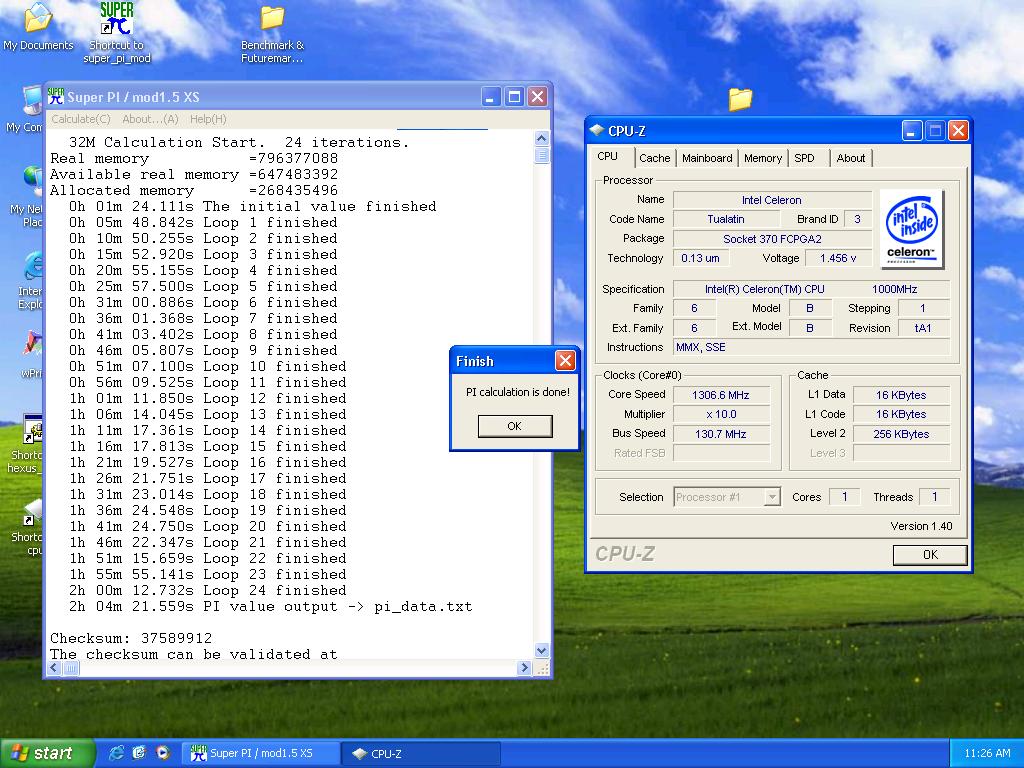The height and width of the screenshot is (768, 1024).
Task: Click the Super PI title bar icon
Action: point(56,97)
